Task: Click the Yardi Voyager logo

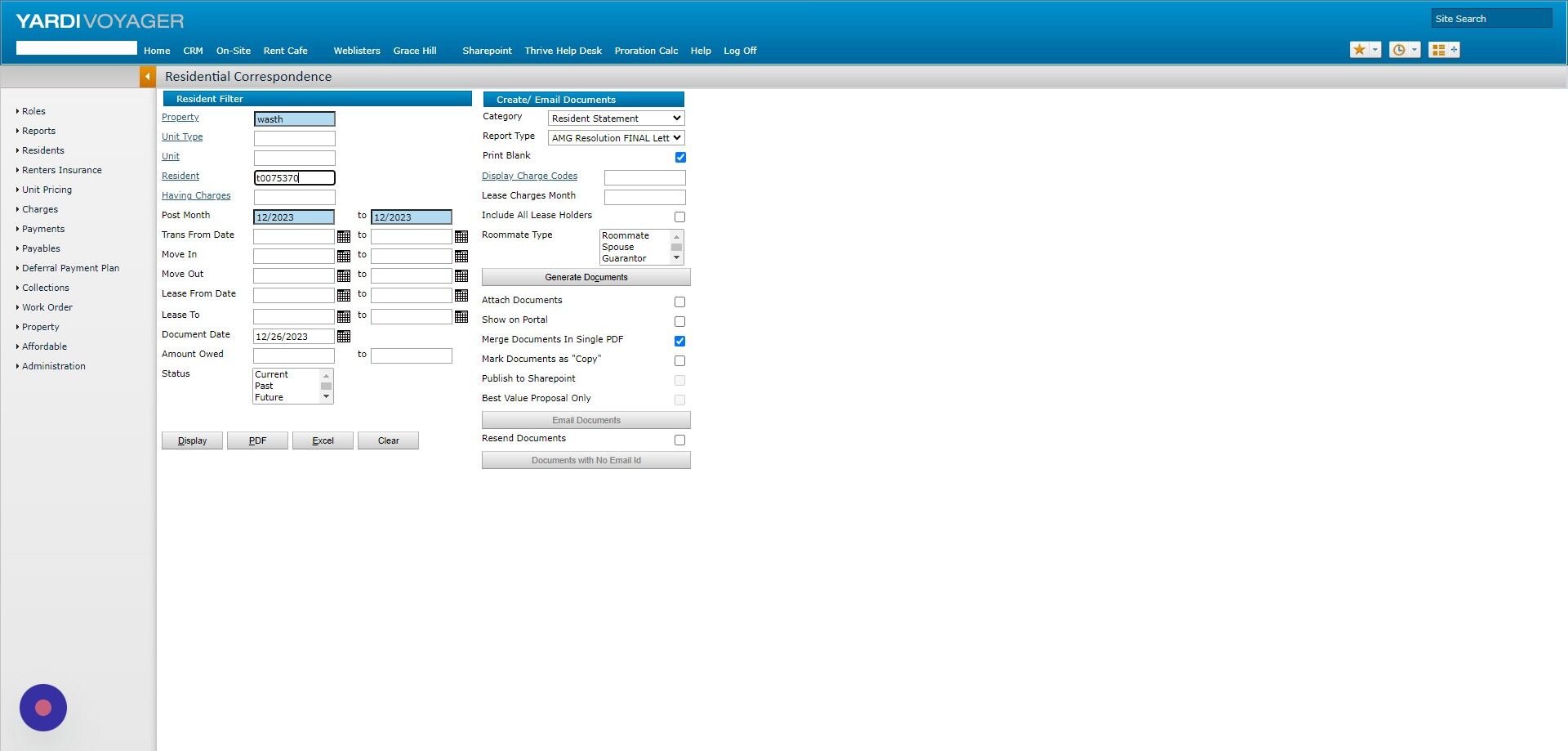Action: (100, 20)
